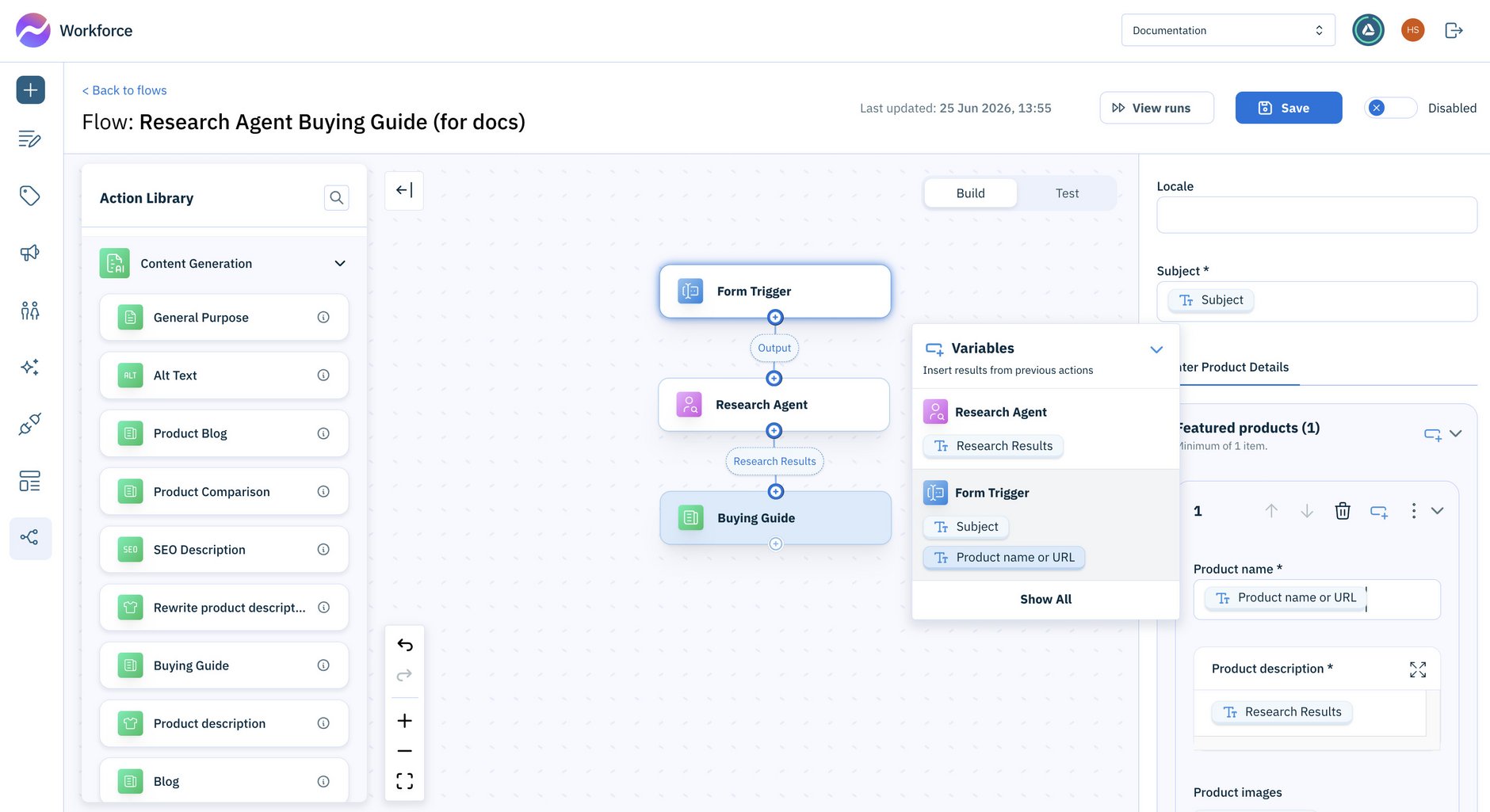Screen dimensions: 1490x812
Task: Insert Research Results variable from popup
Action: click(x=993, y=446)
